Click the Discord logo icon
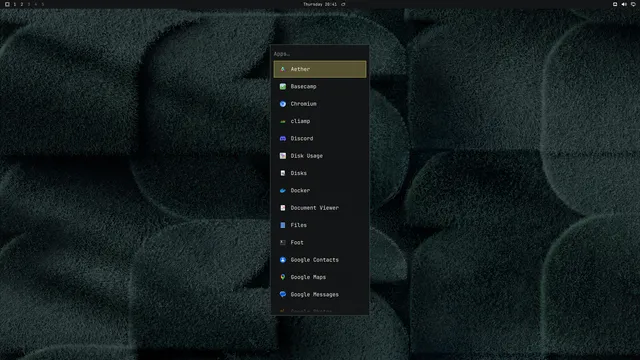640x360 pixels. coord(283,139)
